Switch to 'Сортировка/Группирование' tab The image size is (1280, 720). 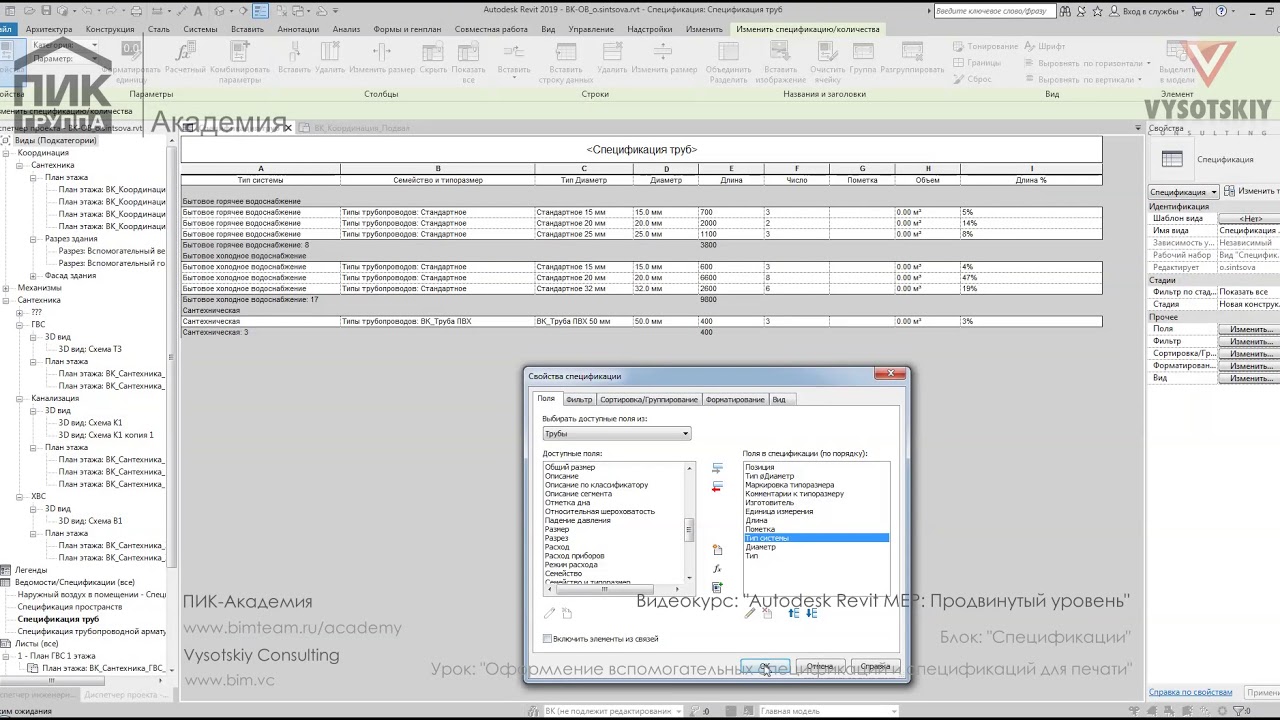click(649, 399)
